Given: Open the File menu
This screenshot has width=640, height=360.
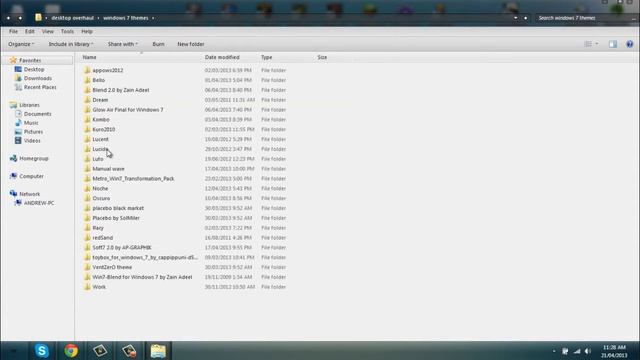Looking at the screenshot, I should (13, 31).
